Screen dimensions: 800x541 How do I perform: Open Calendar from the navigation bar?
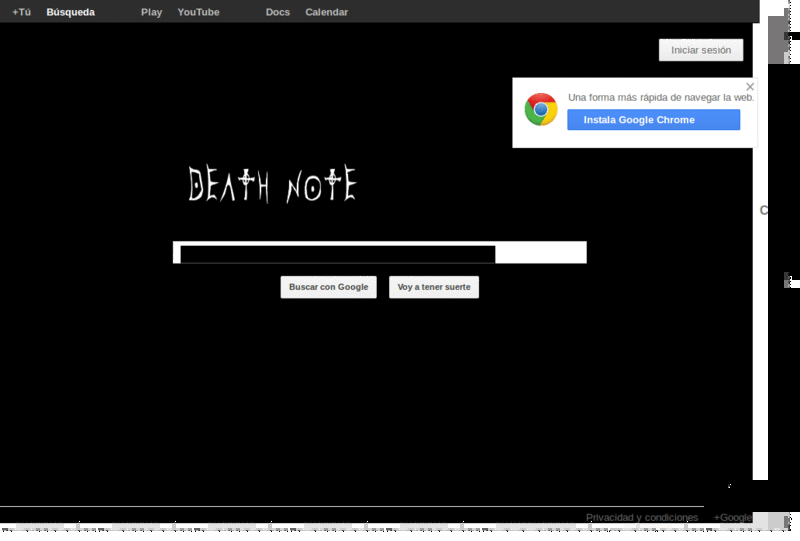(x=327, y=12)
